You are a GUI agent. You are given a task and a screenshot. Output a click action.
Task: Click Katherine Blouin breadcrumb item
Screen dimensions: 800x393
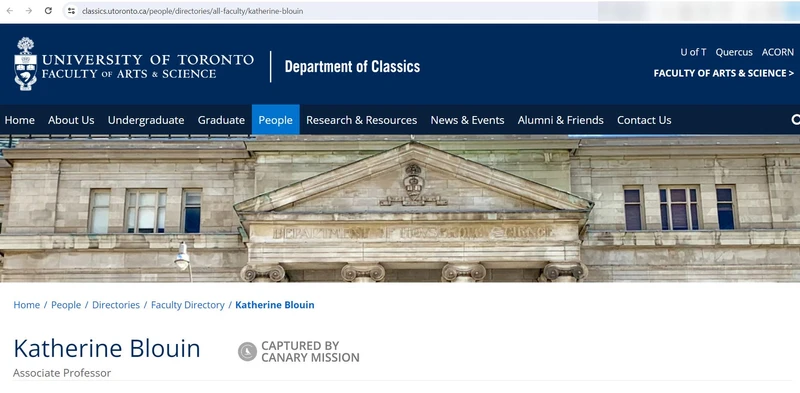(274, 305)
